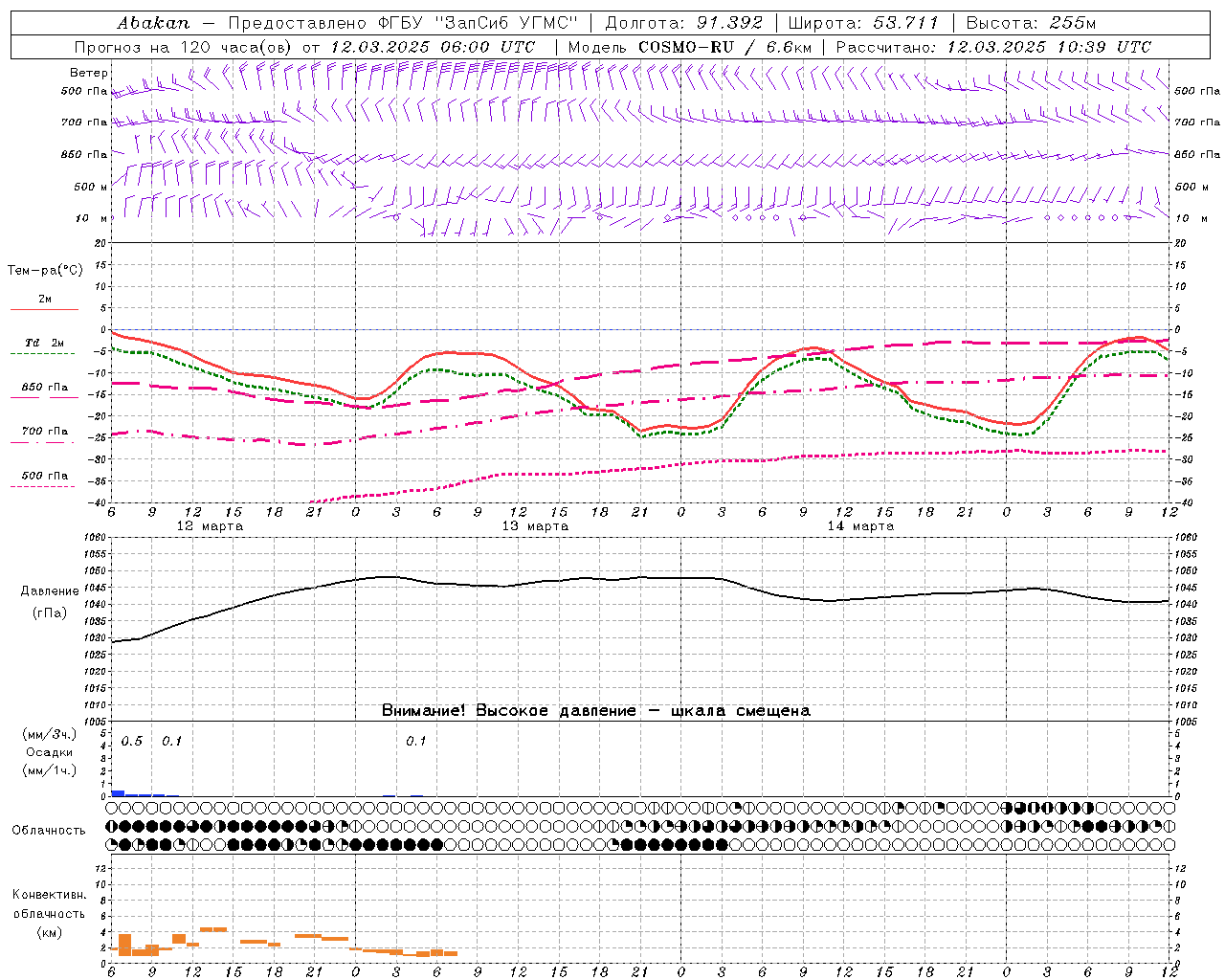Click the "Облачность" cloud cover label
Viewport: 1225px width, 980px height.
[x=49, y=831]
